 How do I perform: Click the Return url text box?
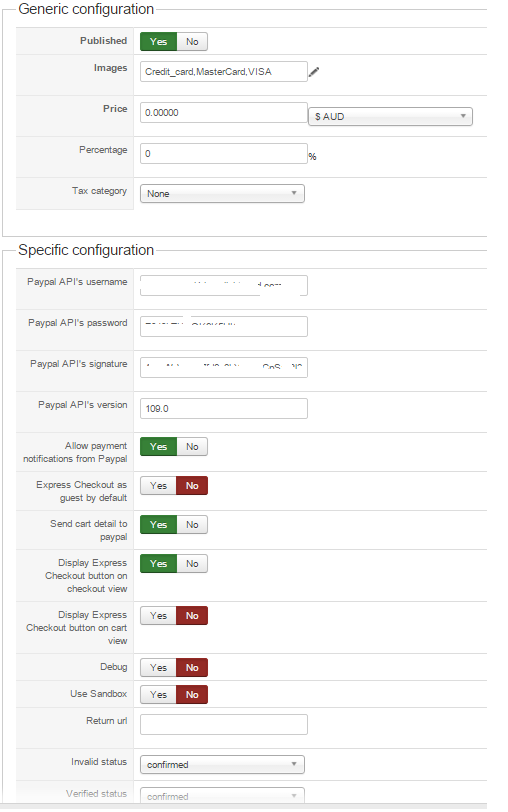pyautogui.click(x=224, y=724)
